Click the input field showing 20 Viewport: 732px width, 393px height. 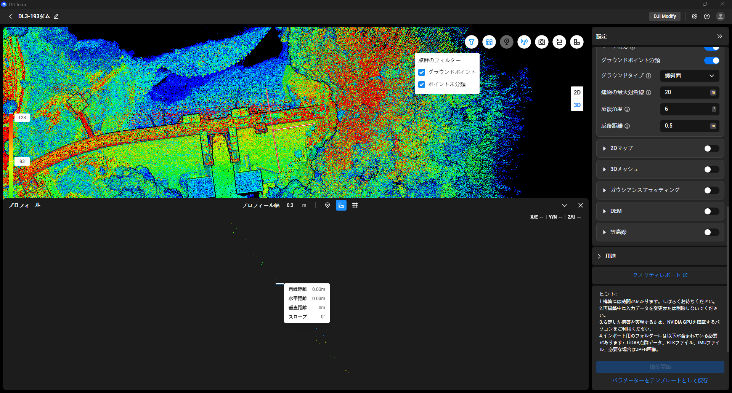click(x=689, y=92)
